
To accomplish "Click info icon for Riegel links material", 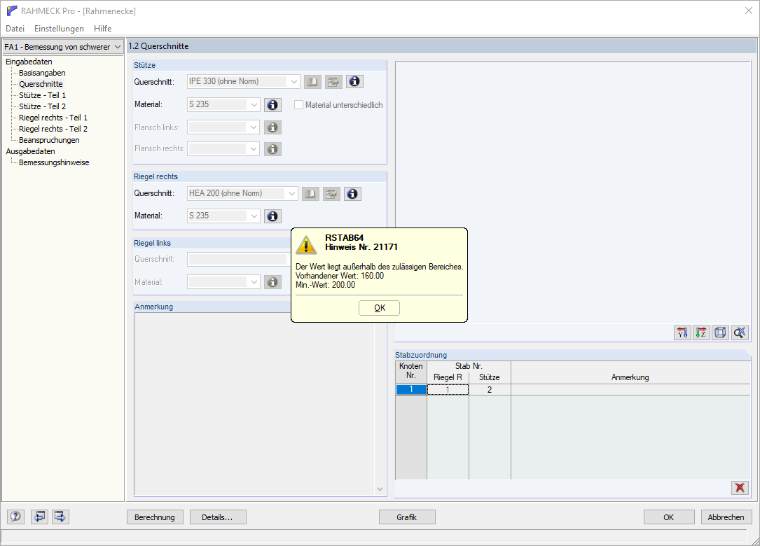I will pos(273,282).
